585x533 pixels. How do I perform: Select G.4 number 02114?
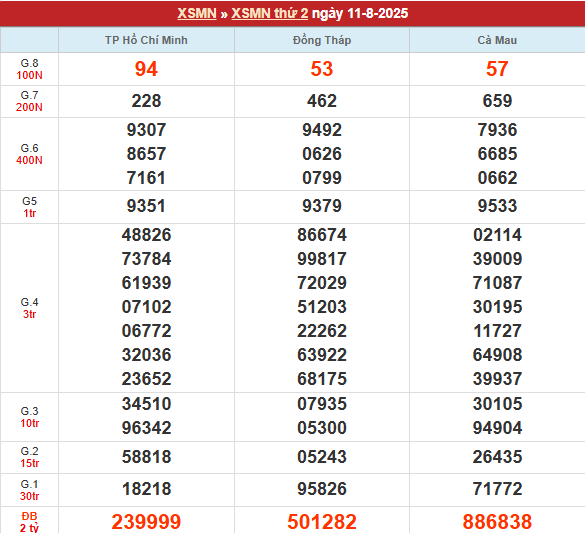[x=497, y=235]
